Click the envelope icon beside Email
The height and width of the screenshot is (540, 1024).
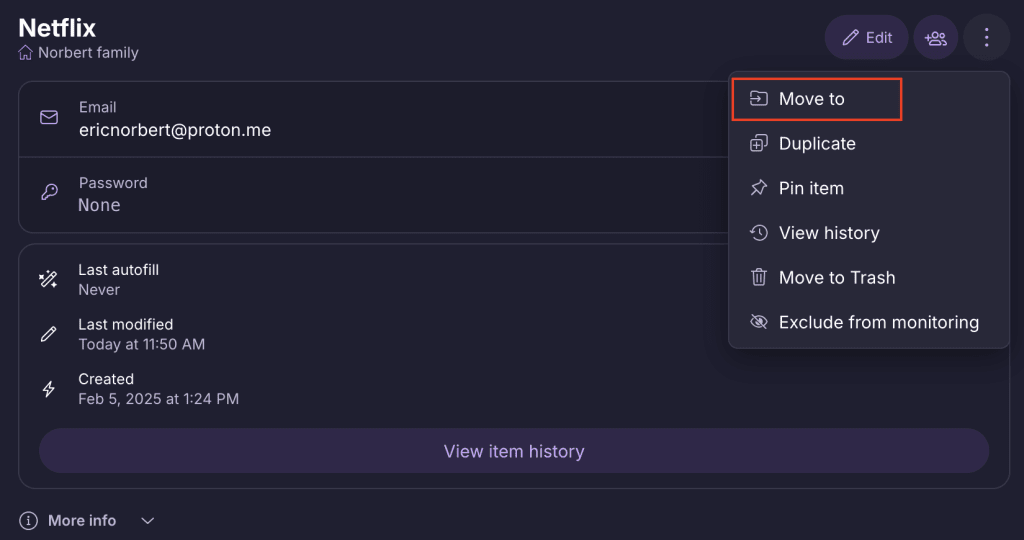tap(49, 118)
